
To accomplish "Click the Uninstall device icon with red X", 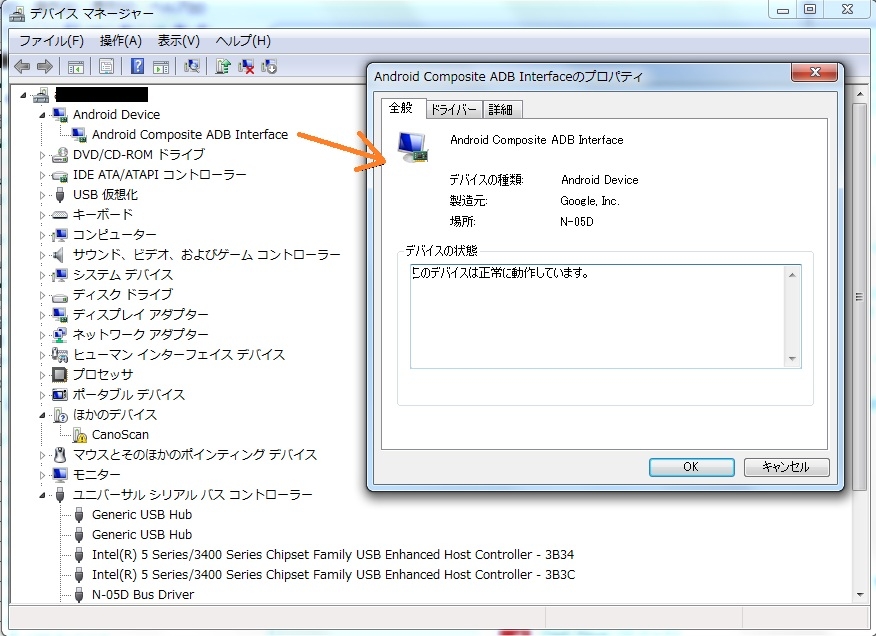I will click(x=246, y=67).
